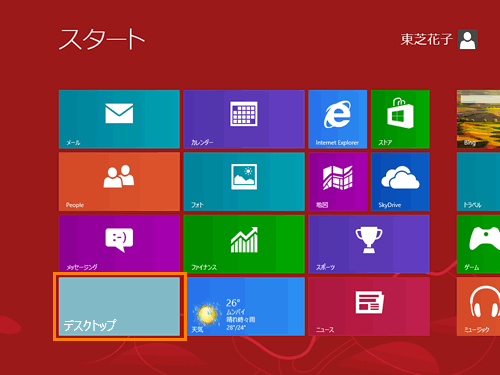Open the Messaging speech bubble tile

tap(119, 244)
